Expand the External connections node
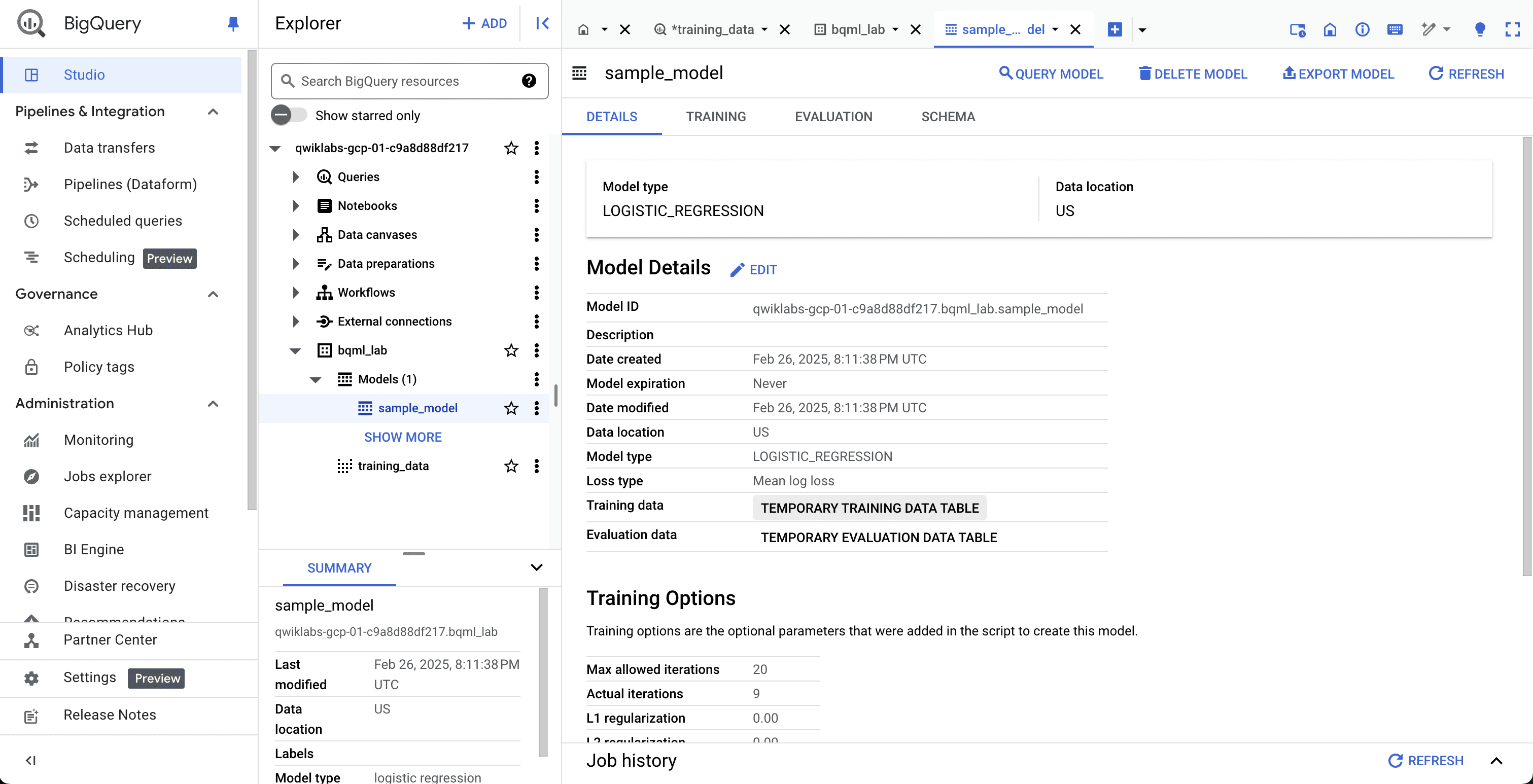Image resolution: width=1533 pixels, height=784 pixels. 296,321
